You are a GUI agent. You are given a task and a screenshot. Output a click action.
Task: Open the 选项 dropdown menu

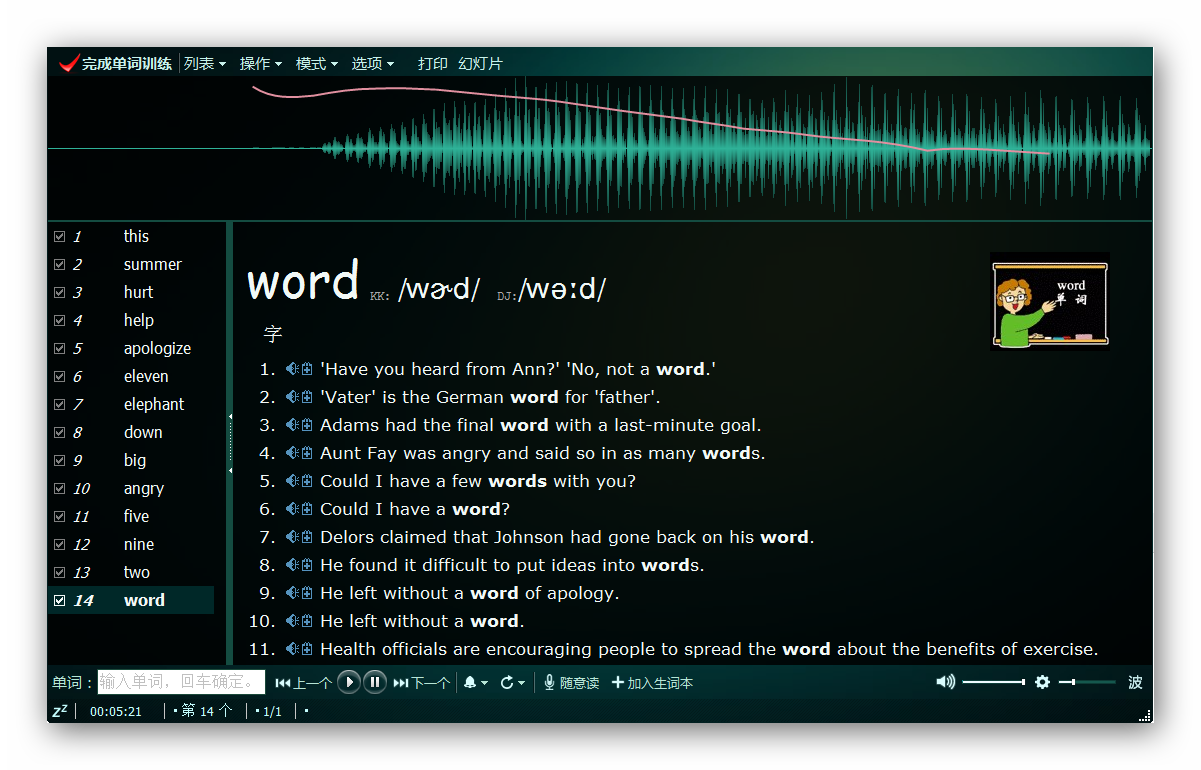(x=373, y=63)
